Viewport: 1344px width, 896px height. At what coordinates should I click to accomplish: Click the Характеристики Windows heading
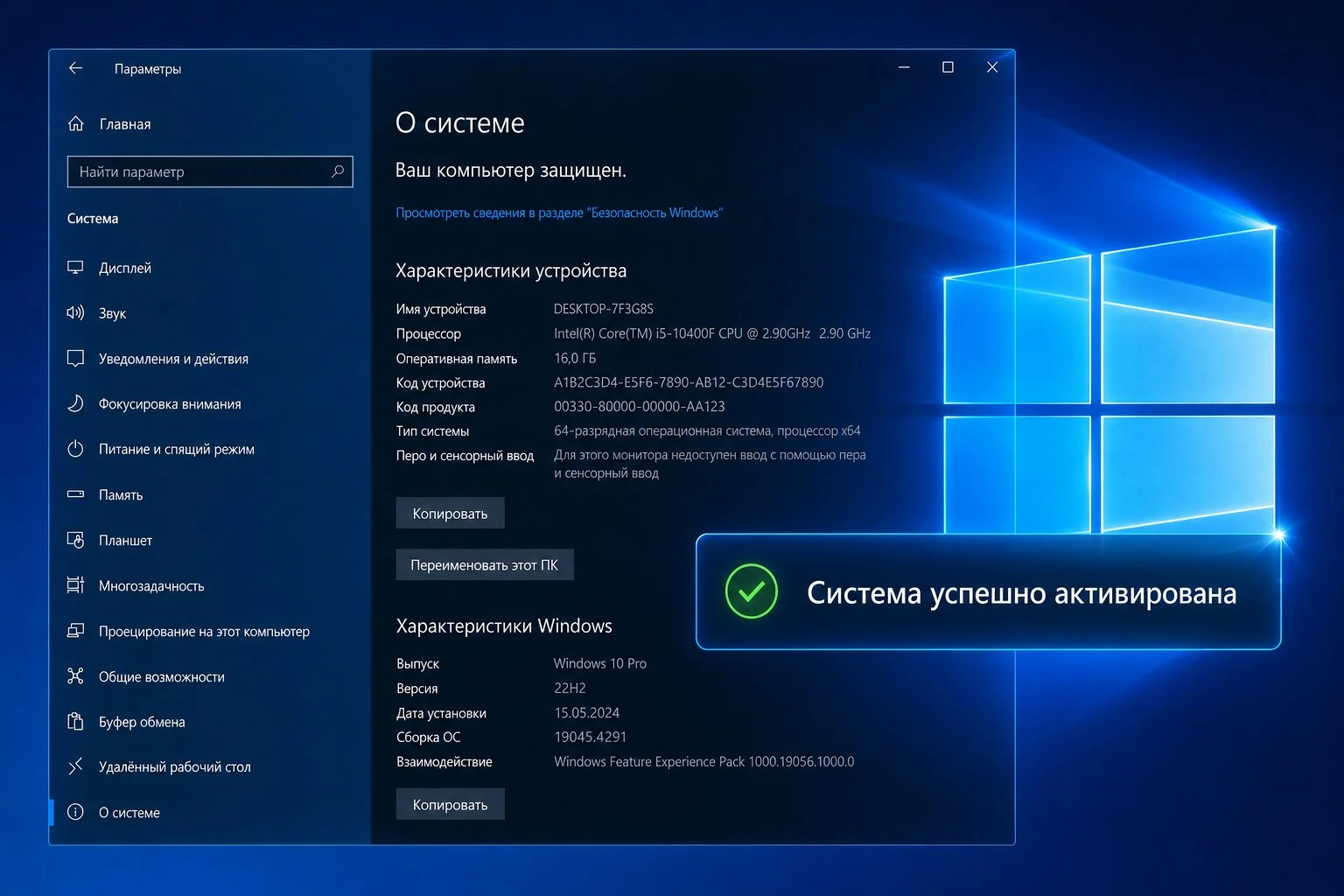(504, 626)
